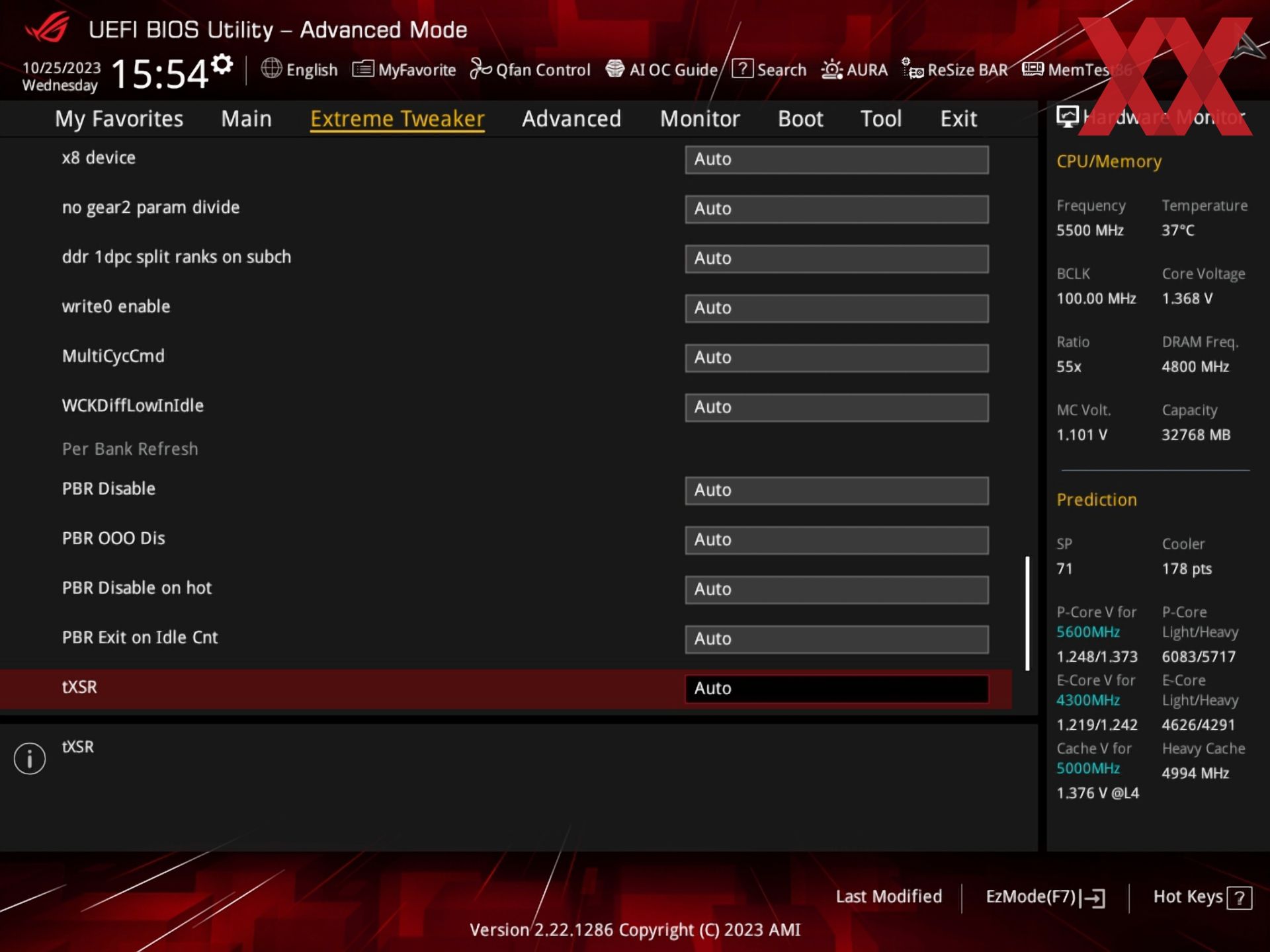The image size is (1270, 952).
Task: Click 4800 MHz DRAM Freq value
Action: coord(1195,367)
